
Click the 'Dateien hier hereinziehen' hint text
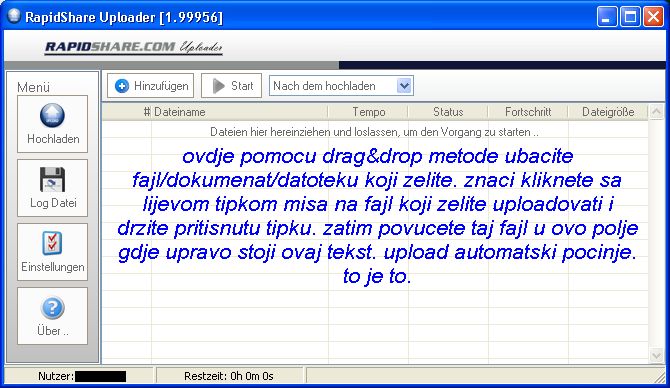click(374, 132)
